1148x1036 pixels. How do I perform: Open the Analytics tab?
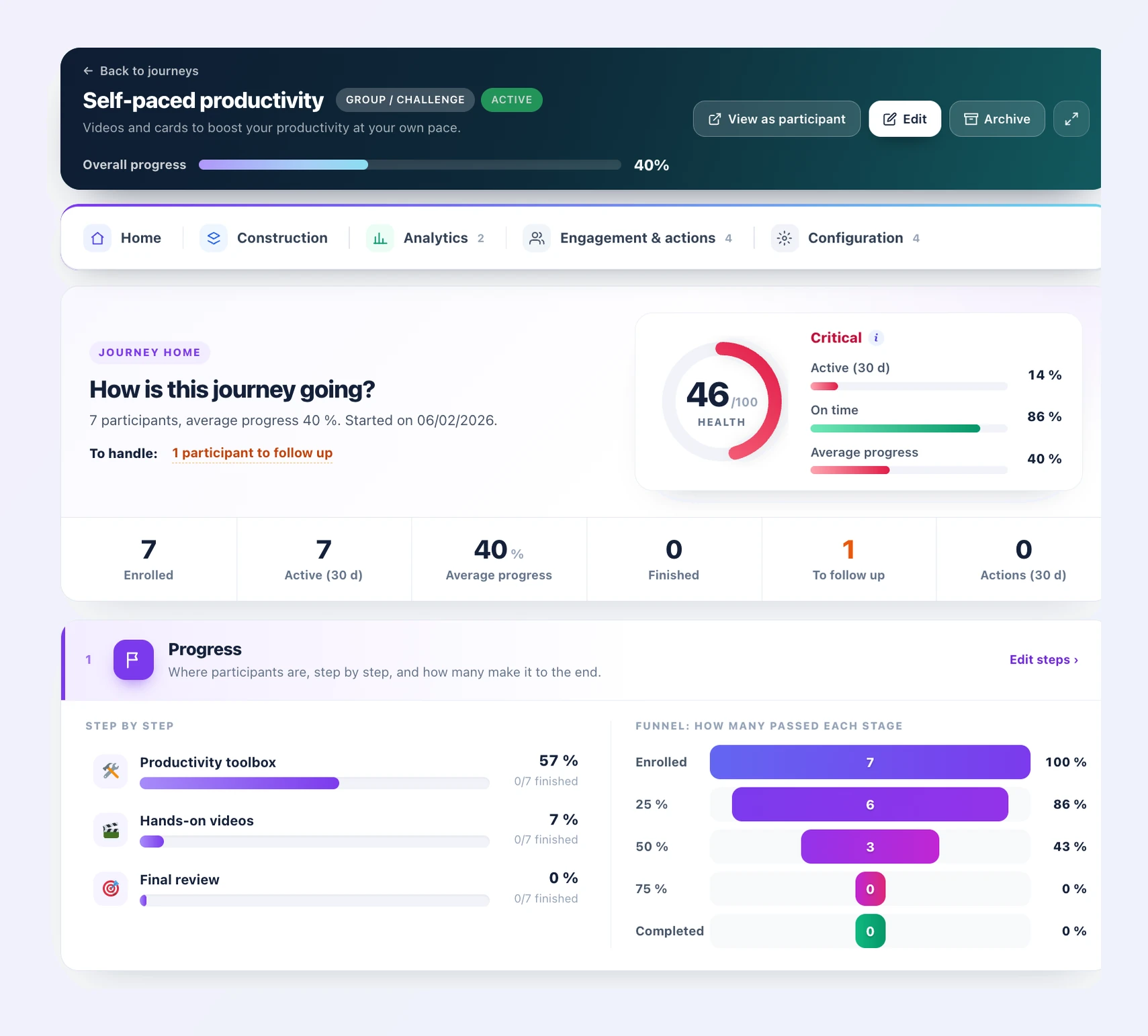pos(426,238)
